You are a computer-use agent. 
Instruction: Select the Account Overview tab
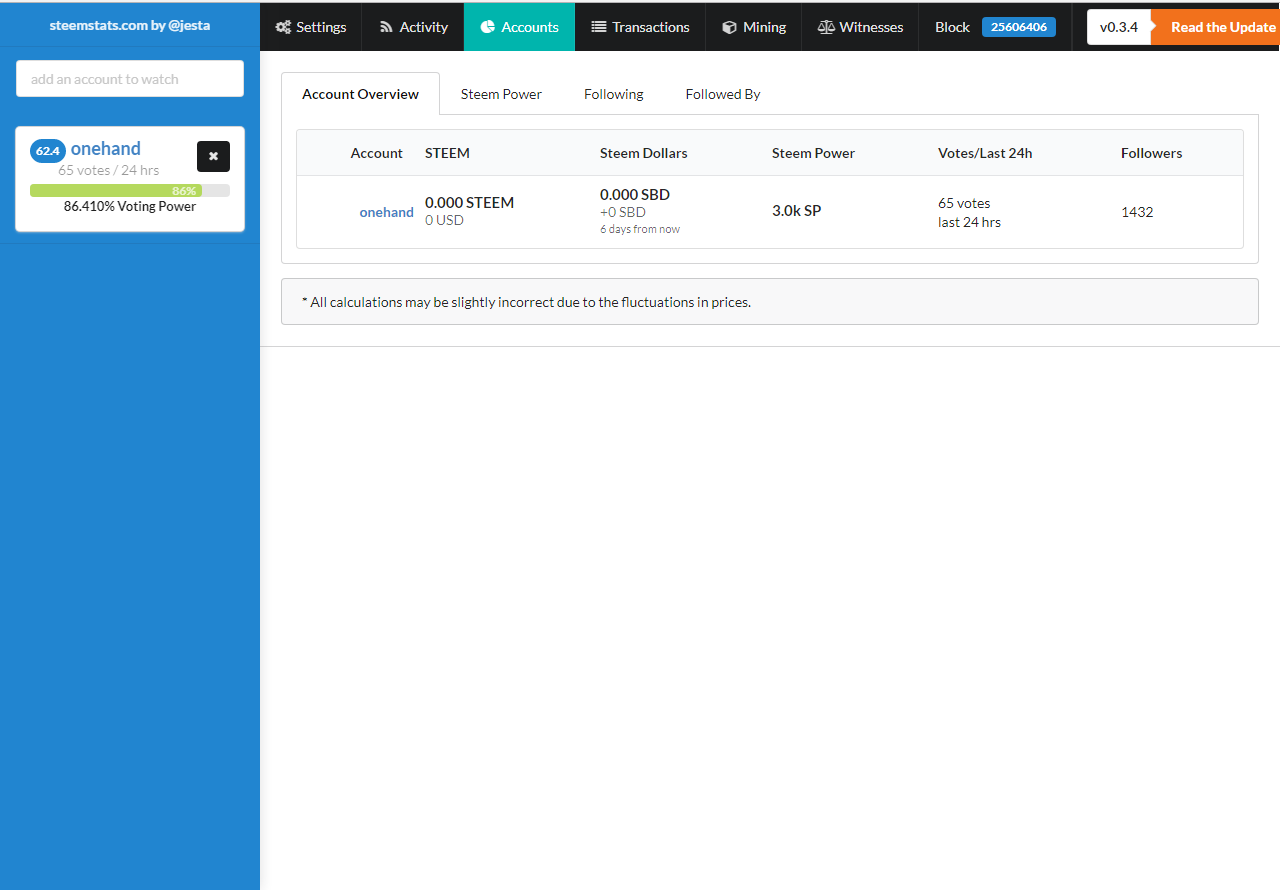361,94
